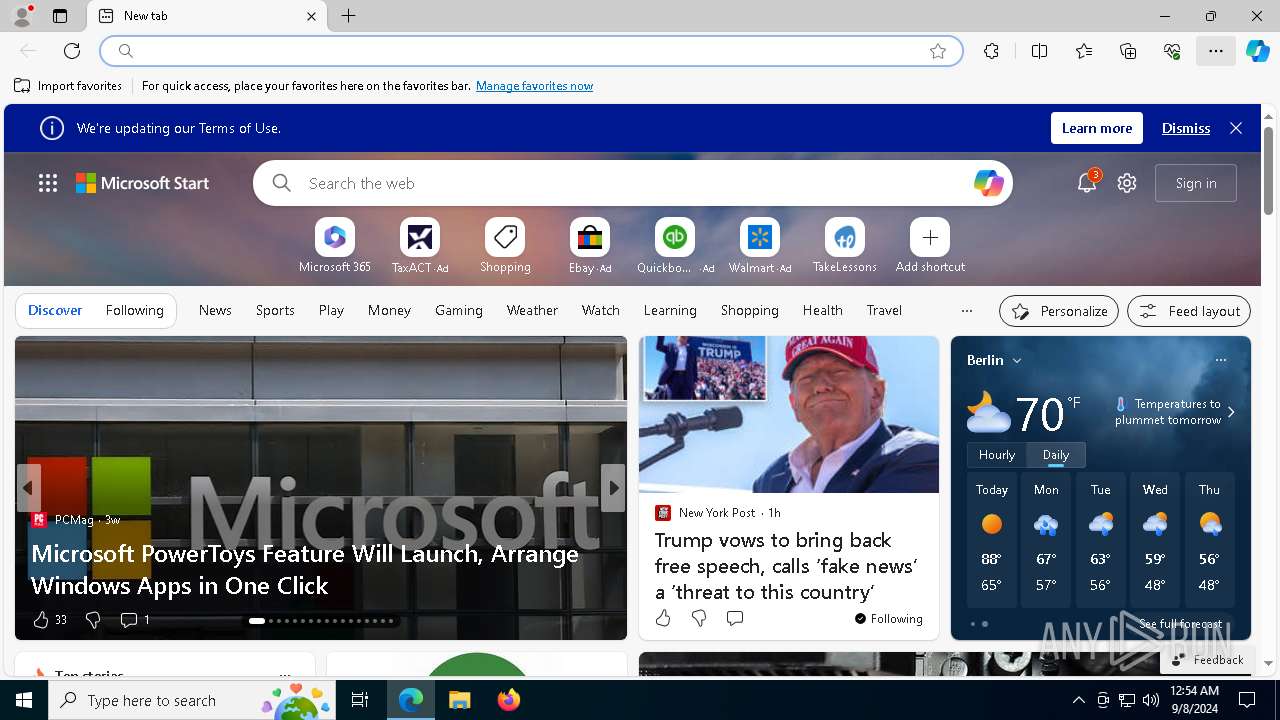Viewport: 1280px width, 720px height.
Task: Open Windows Start menu
Action: (24, 700)
